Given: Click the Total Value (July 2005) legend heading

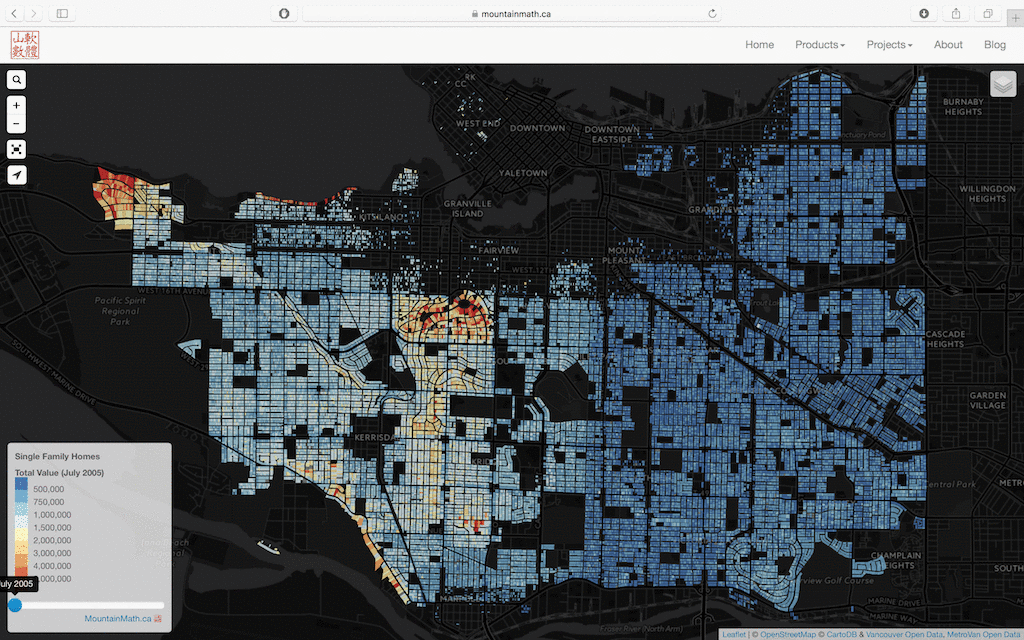Looking at the screenshot, I should [x=59, y=473].
